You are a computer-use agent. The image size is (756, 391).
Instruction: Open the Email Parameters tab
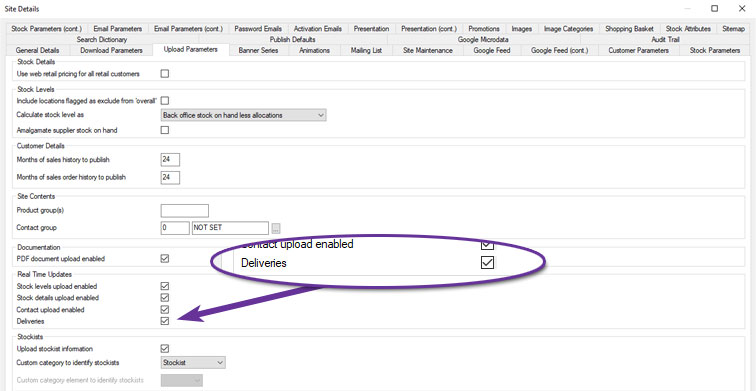pos(118,29)
